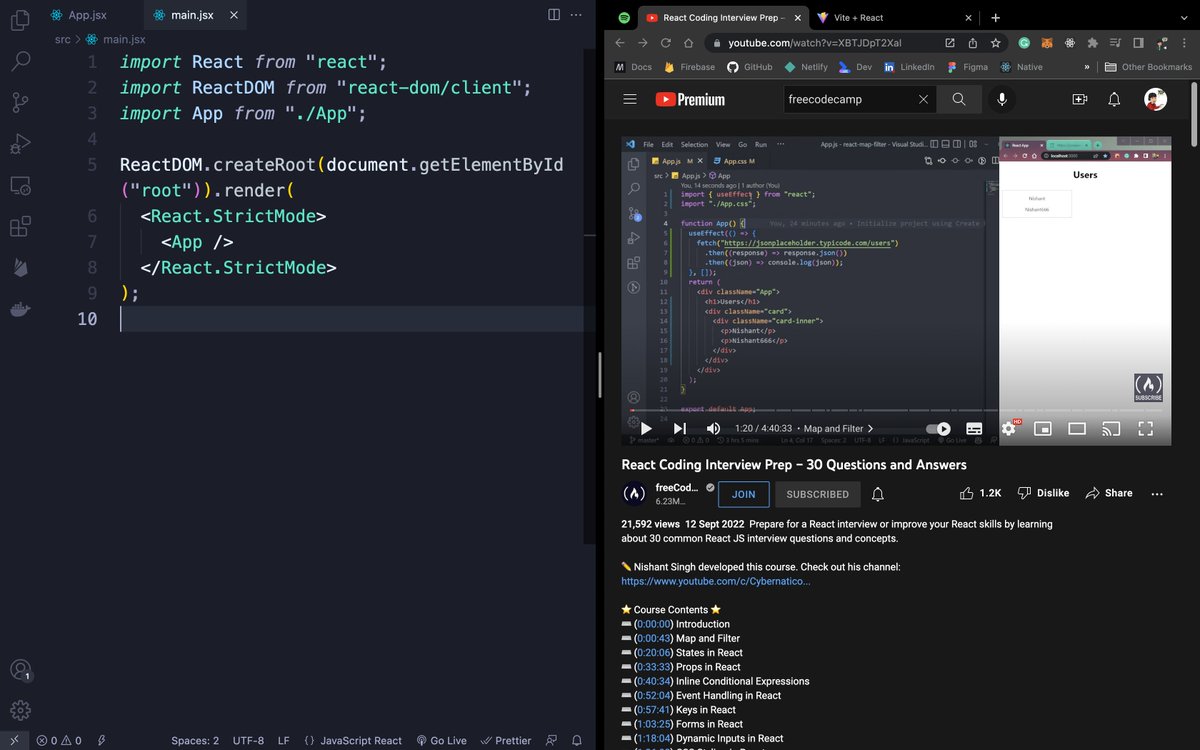Viewport: 1200px width, 750px height.
Task: Open the VS Code Explorer view
Action: pos(19,20)
